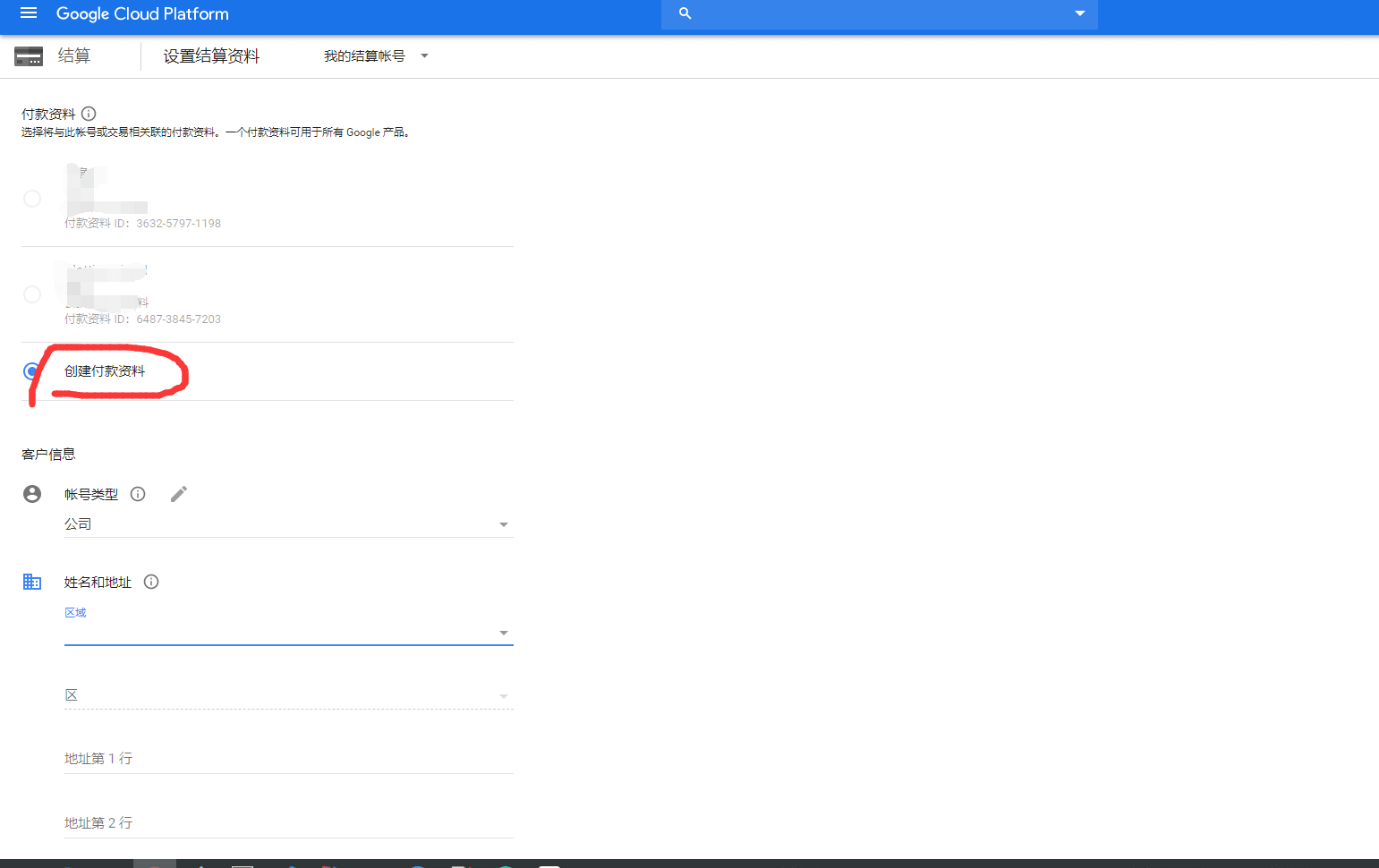The width and height of the screenshot is (1379, 868).
Task: Select payment profile ID 3632-5797-1198 radio
Action: coord(32,199)
